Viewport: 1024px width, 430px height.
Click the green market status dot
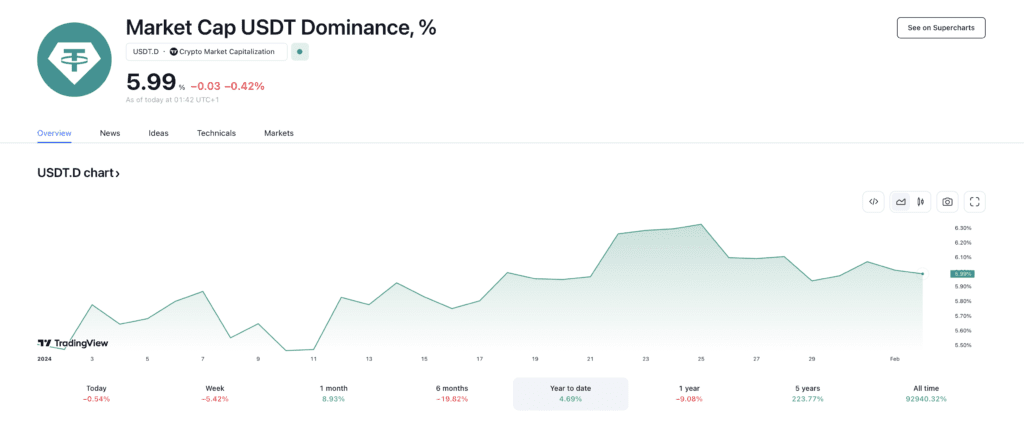(300, 52)
